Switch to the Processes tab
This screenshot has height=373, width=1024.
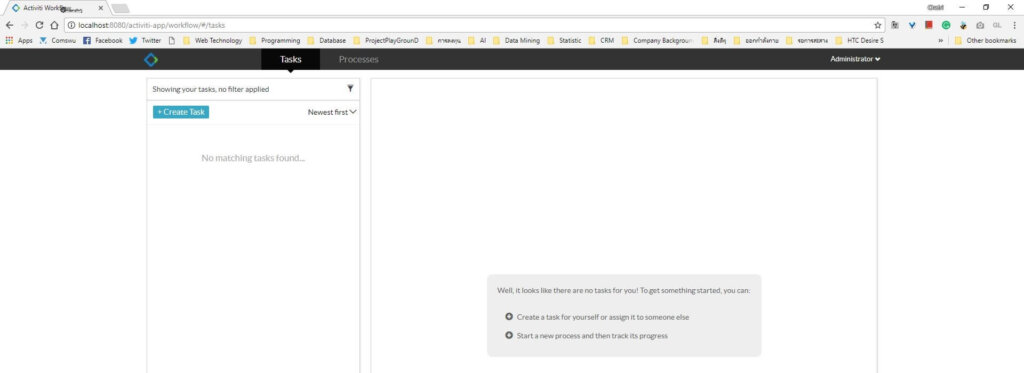coord(359,59)
